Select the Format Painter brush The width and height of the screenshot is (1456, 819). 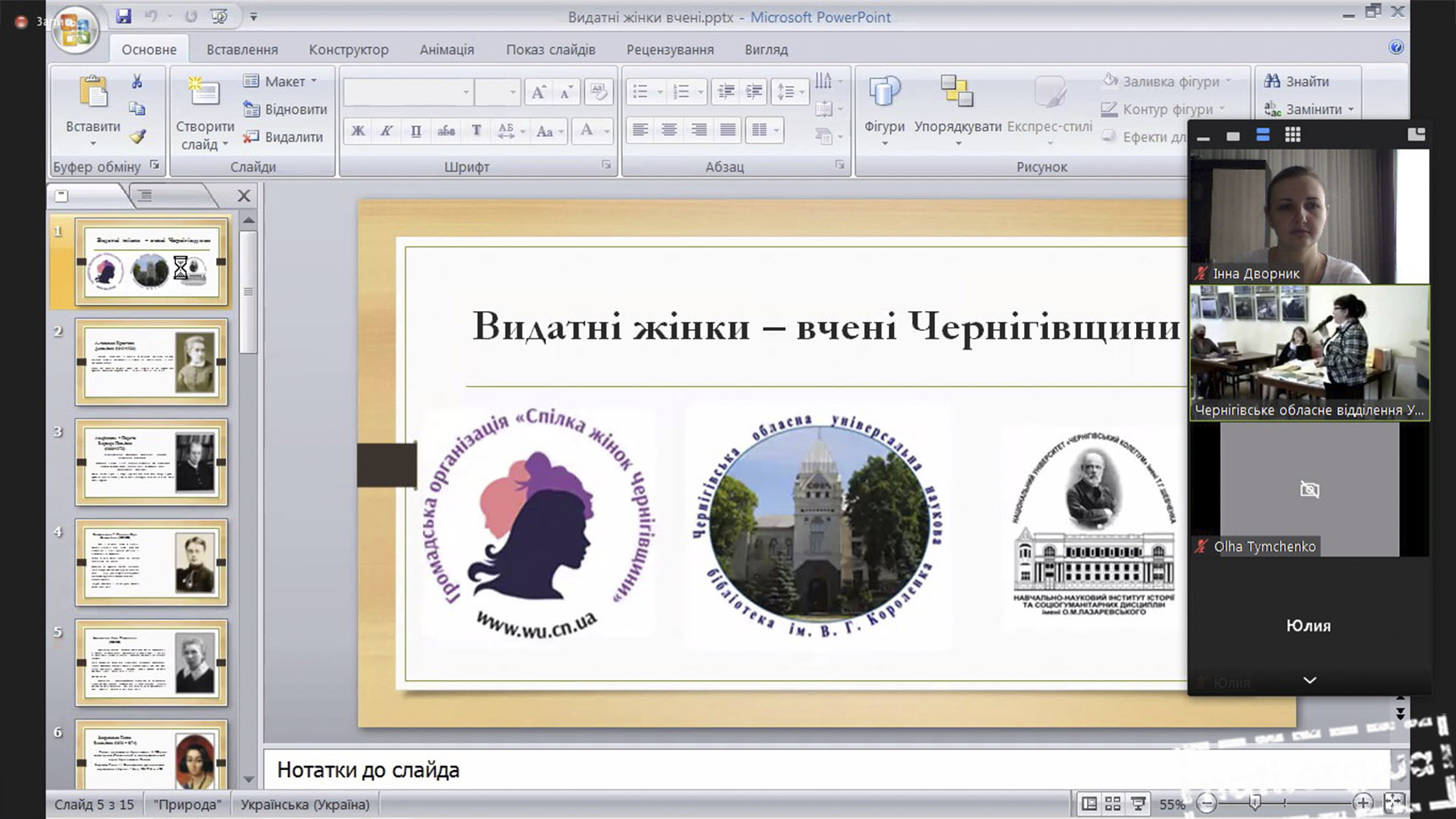click(x=136, y=136)
